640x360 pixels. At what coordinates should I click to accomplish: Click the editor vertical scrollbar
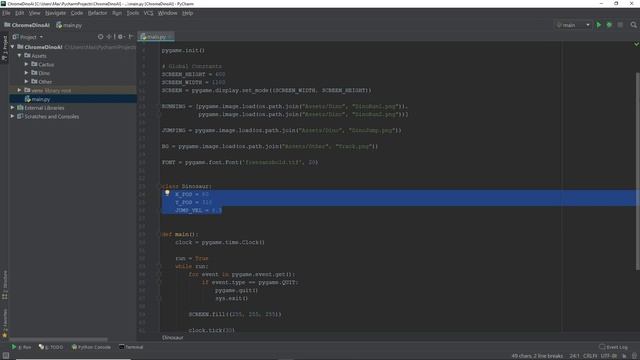(x=638, y=171)
